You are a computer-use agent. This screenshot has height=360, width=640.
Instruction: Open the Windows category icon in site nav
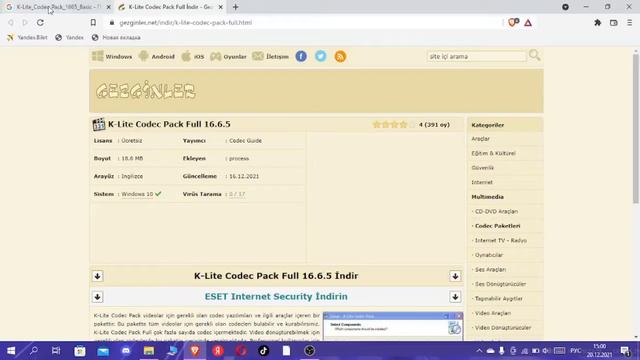click(x=98, y=56)
